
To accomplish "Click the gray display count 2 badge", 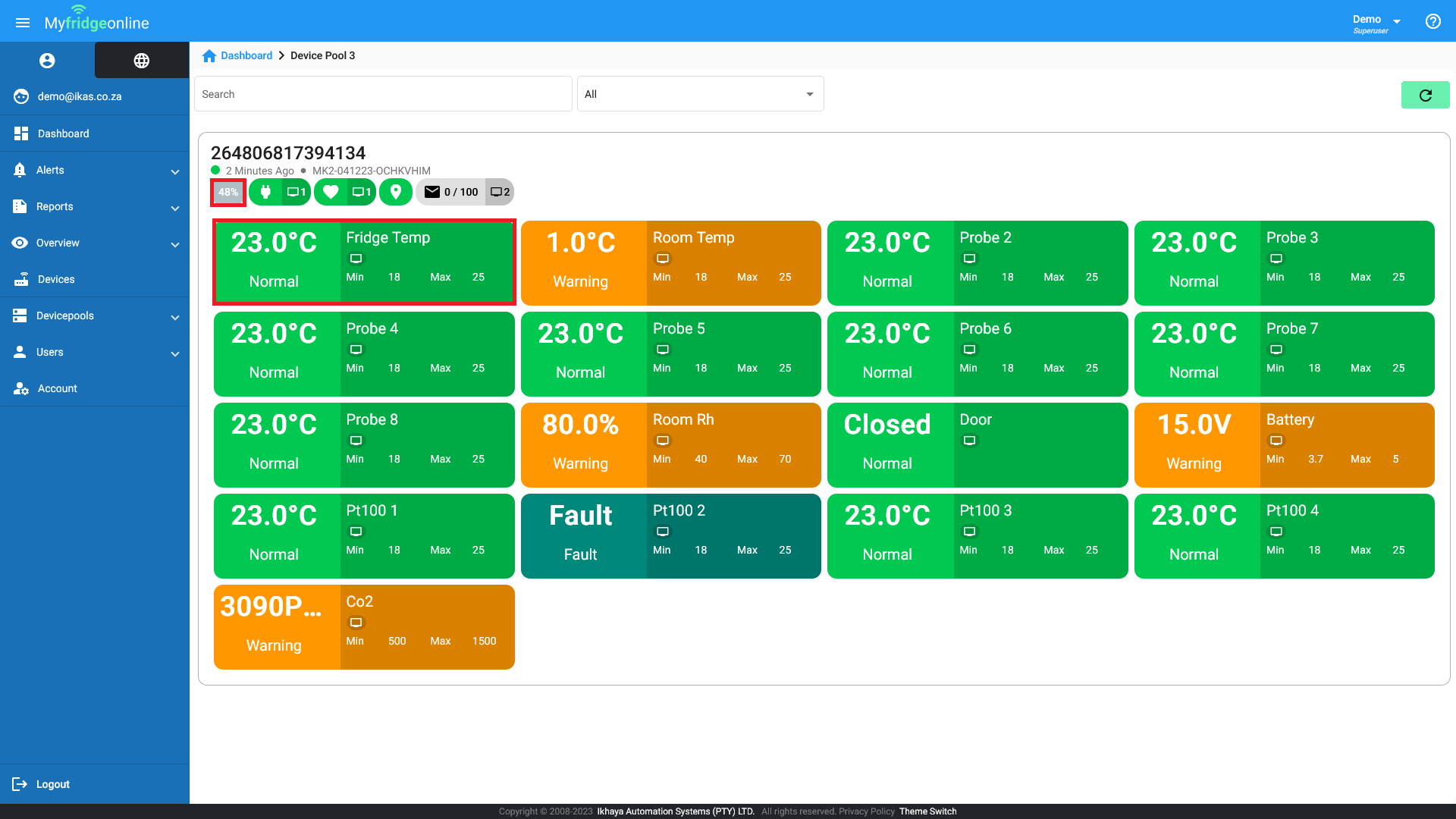I will 500,192.
